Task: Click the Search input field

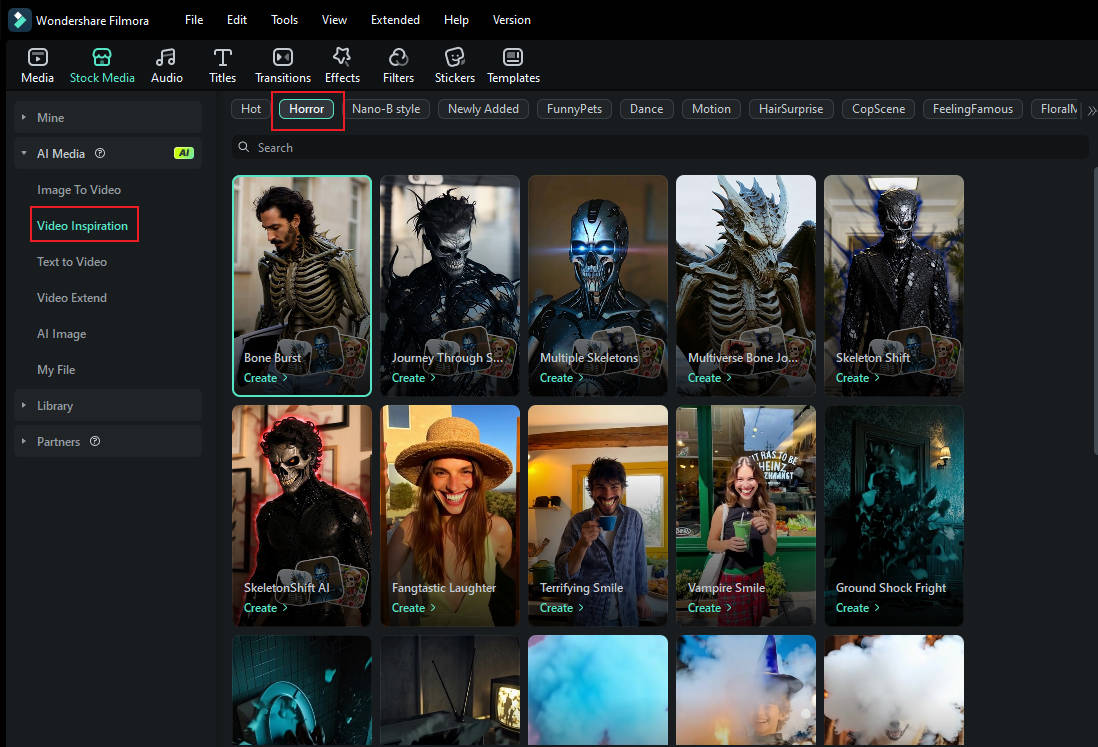Action: [660, 147]
